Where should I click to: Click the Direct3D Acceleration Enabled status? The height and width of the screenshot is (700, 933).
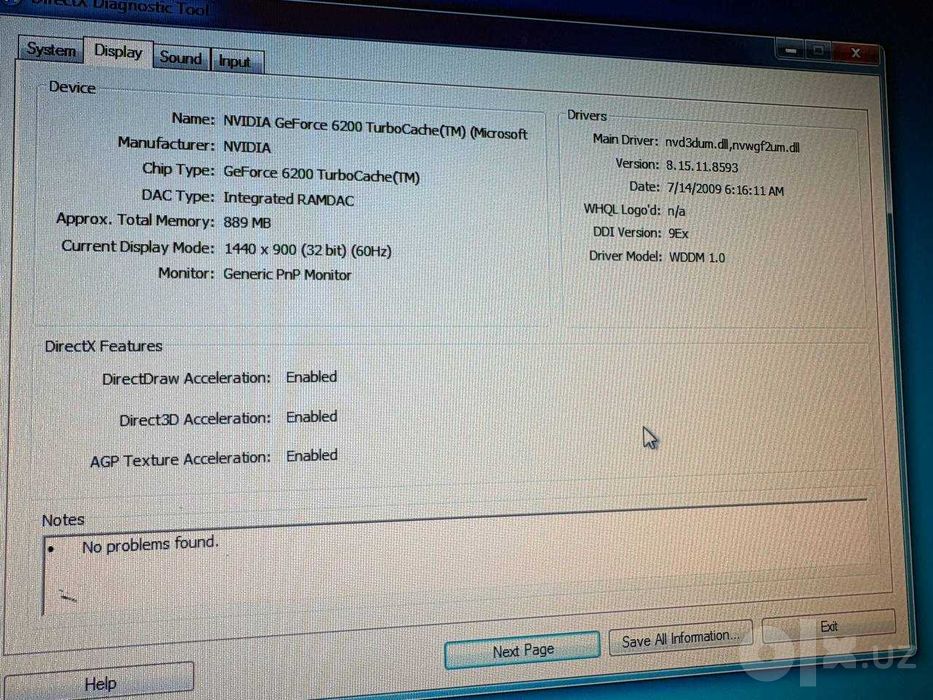[311, 417]
